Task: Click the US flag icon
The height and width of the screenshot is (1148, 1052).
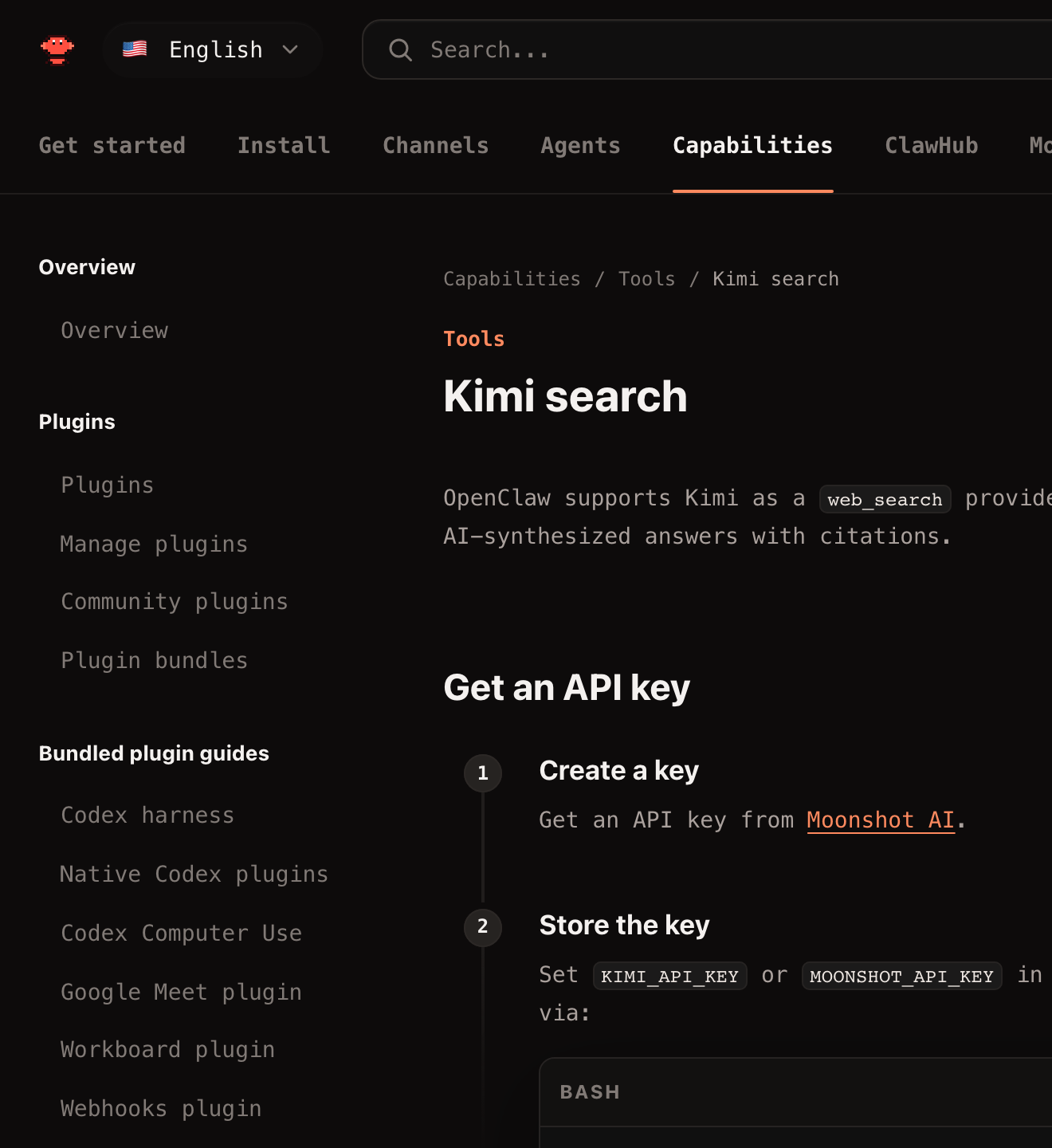Action: click(135, 49)
